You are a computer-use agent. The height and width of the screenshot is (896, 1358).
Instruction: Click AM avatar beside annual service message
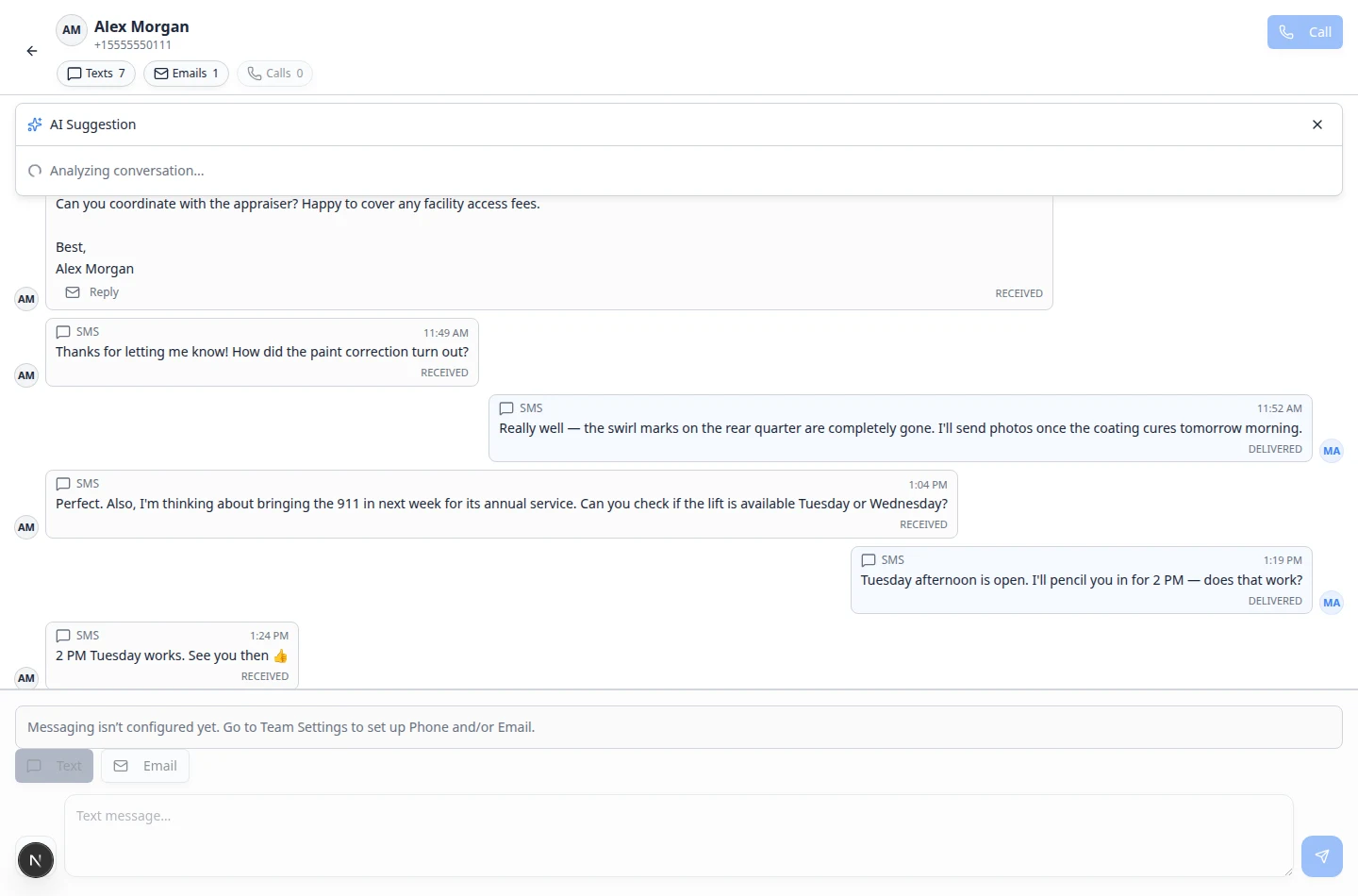(x=26, y=527)
